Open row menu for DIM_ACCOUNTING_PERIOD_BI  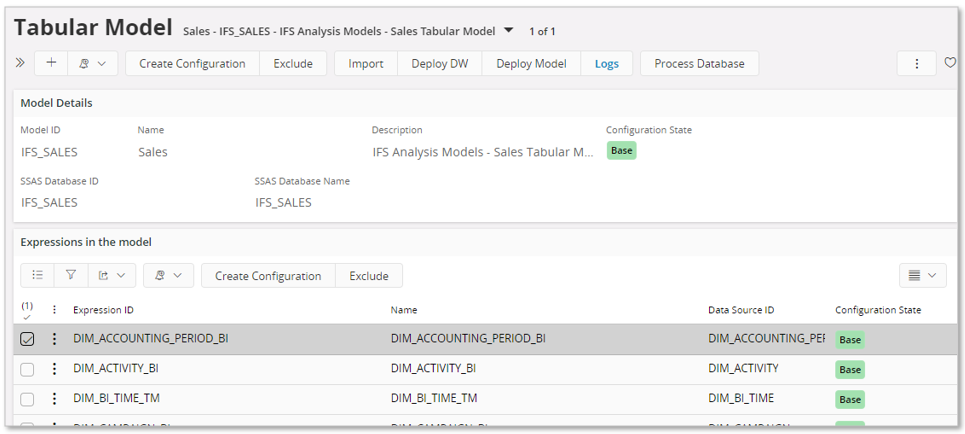tap(55, 339)
